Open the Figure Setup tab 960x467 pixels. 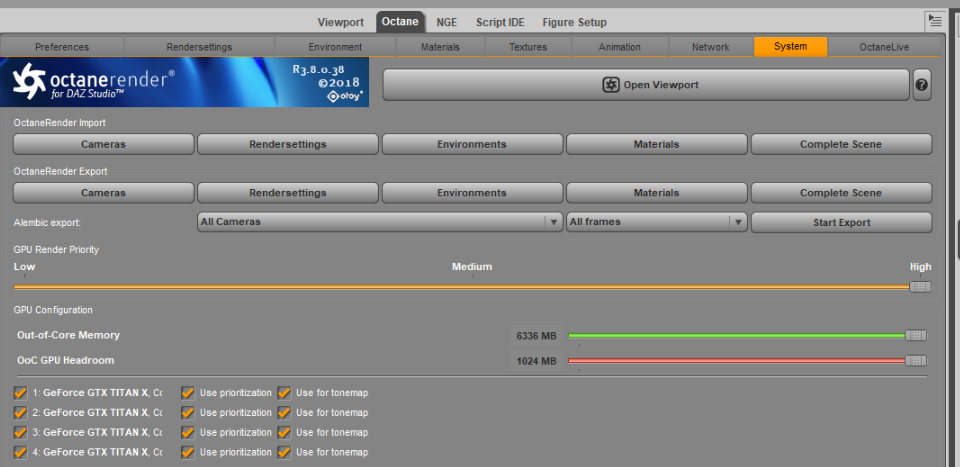coord(574,22)
